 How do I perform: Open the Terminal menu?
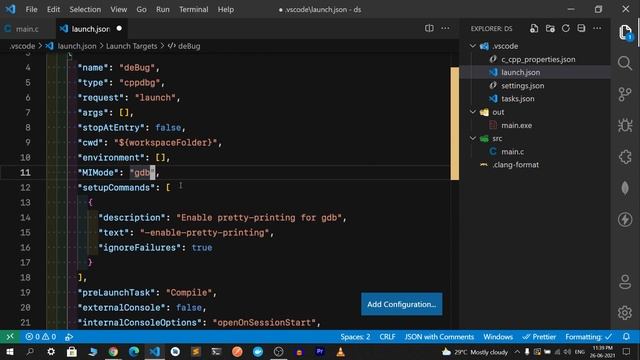(x=193, y=9)
